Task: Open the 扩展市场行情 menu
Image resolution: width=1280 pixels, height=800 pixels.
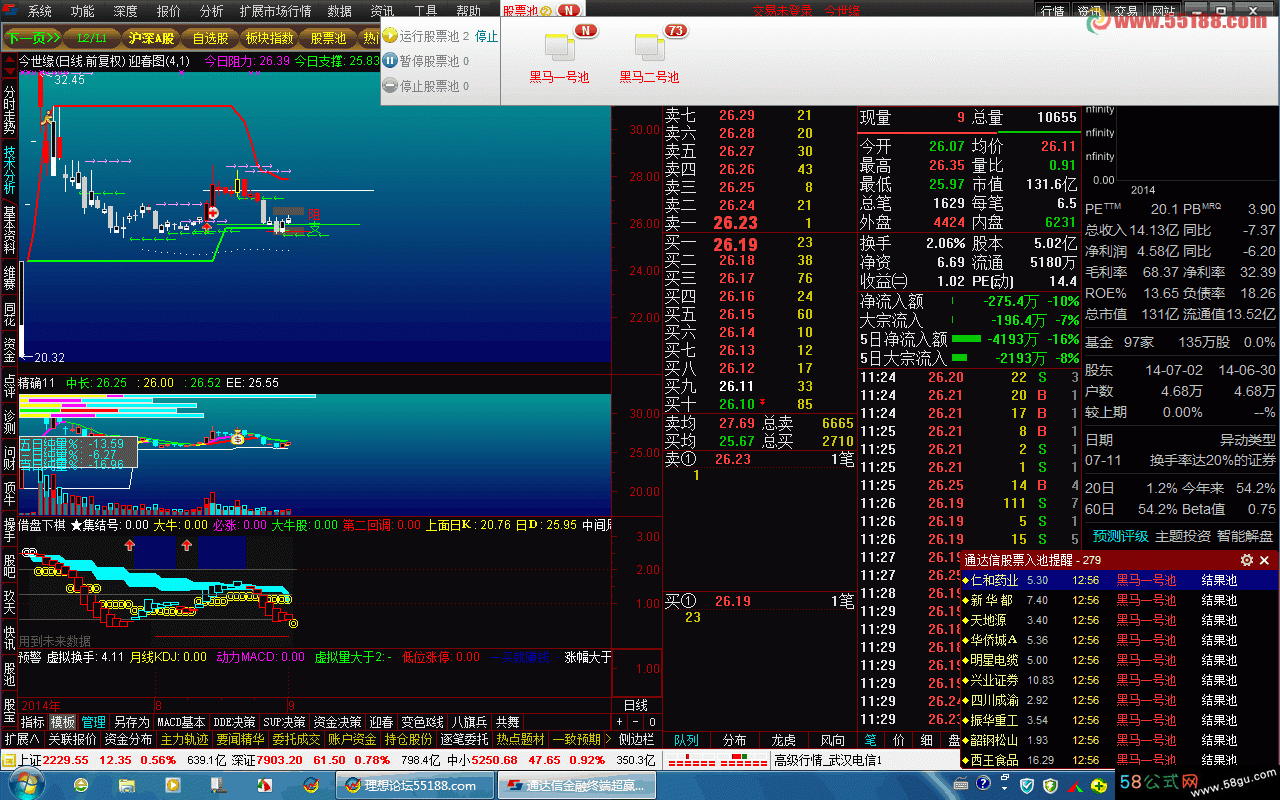Action: click(x=276, y=11)
